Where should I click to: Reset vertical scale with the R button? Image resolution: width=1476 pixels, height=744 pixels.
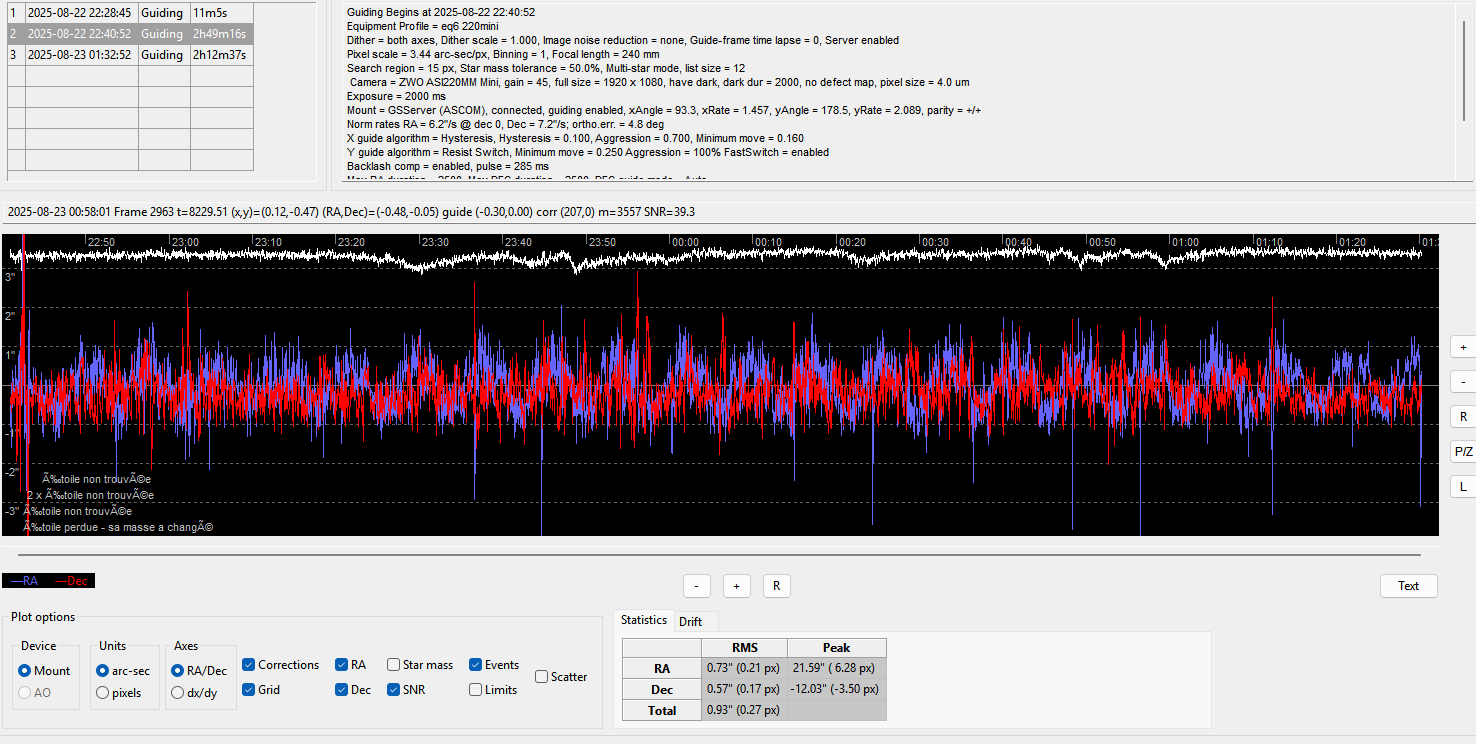tap(1463, 416)
